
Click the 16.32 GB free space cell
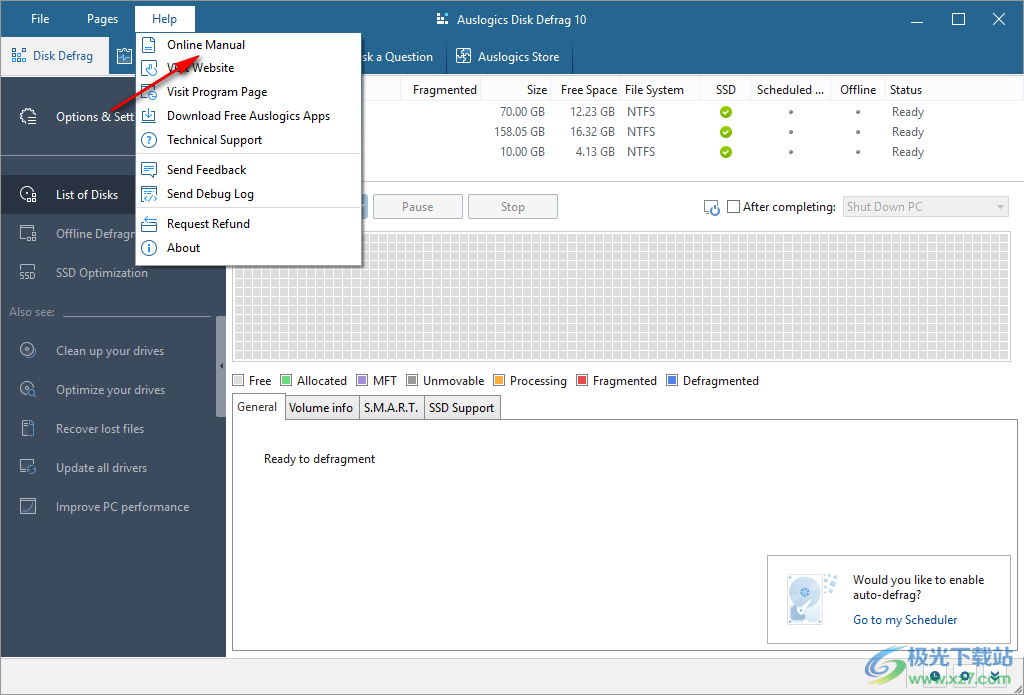coord(592,132)
